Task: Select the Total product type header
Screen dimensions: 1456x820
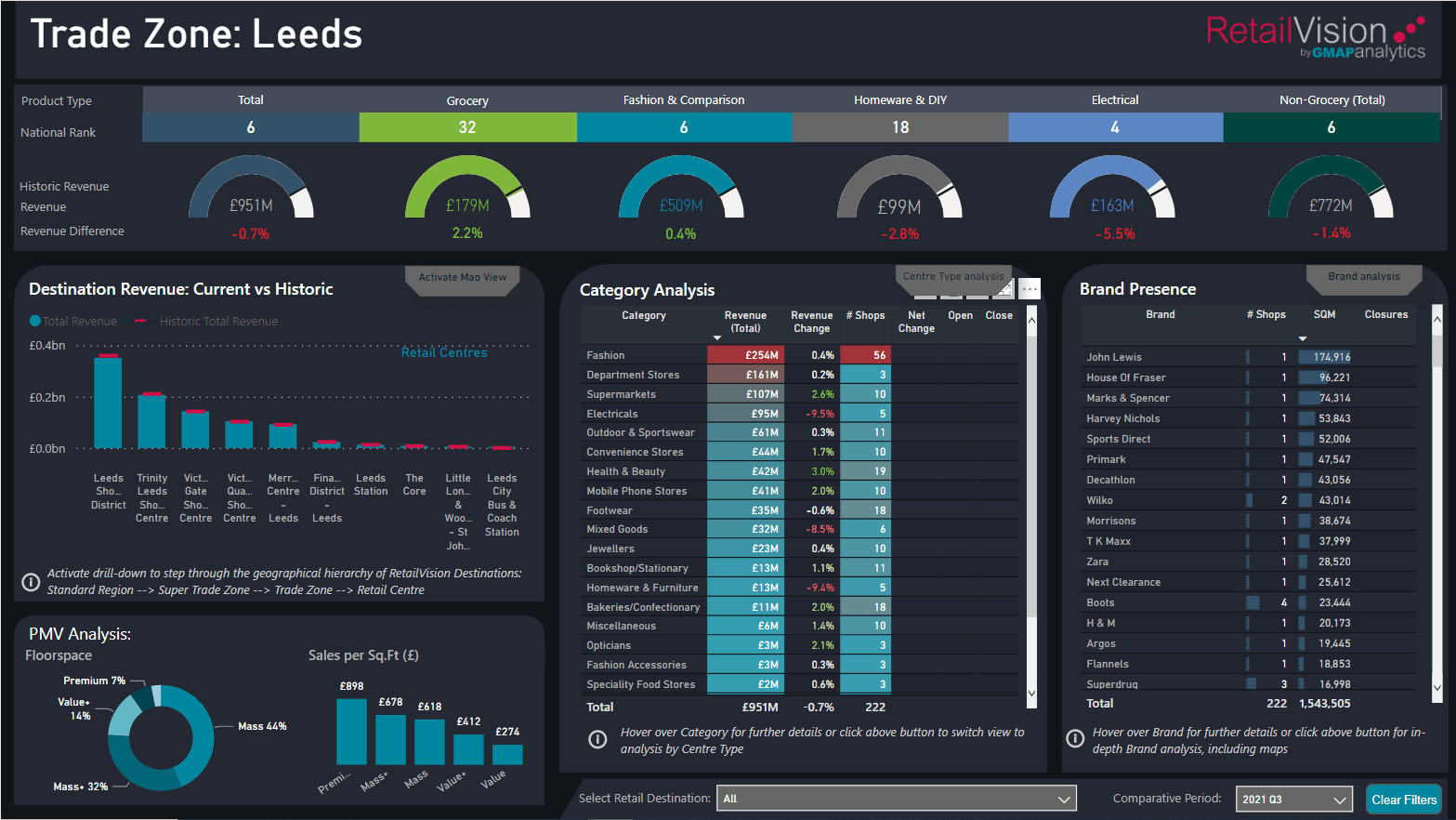Action: 251,99
